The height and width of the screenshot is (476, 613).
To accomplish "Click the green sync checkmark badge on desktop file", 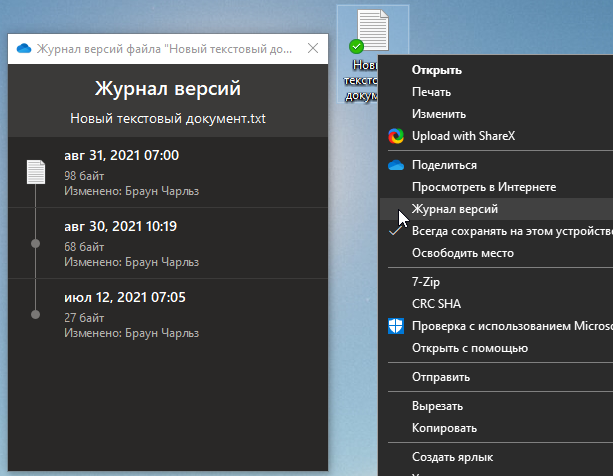I will point(356,47).
